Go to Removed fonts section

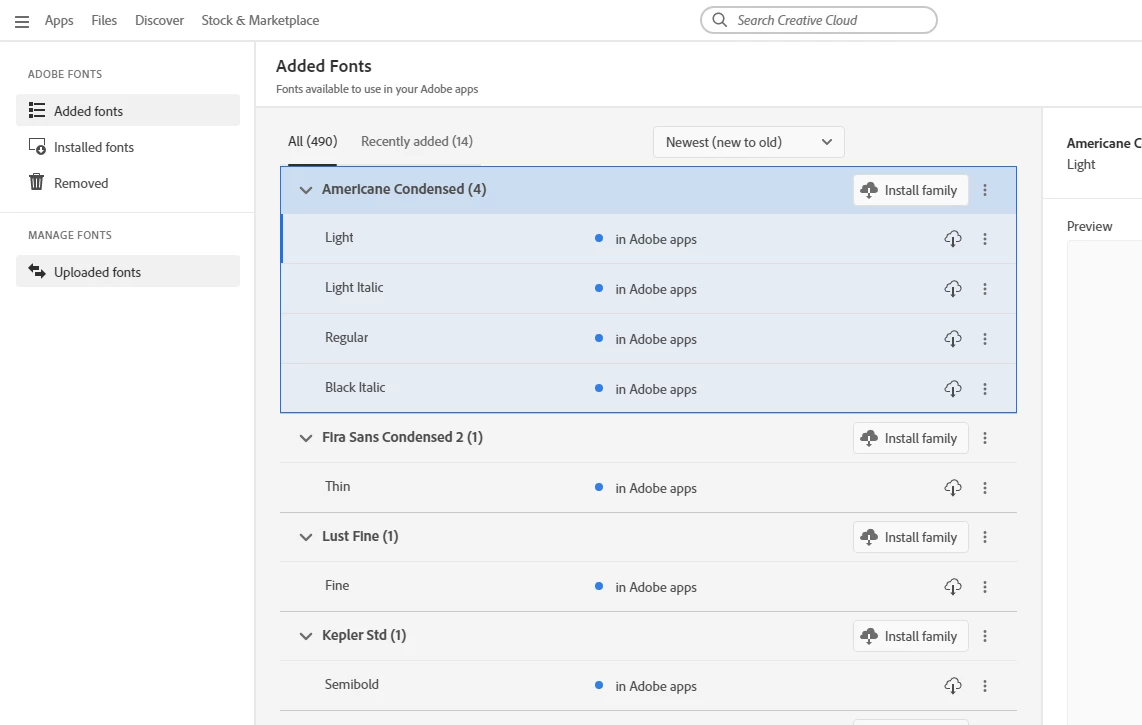click(81, 183)
